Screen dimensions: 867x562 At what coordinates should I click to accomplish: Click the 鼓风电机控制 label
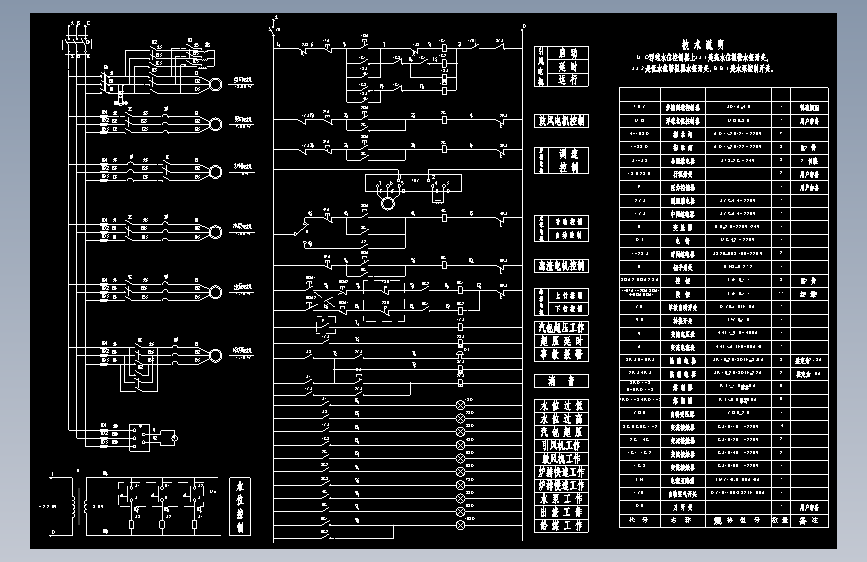point(561,121)
